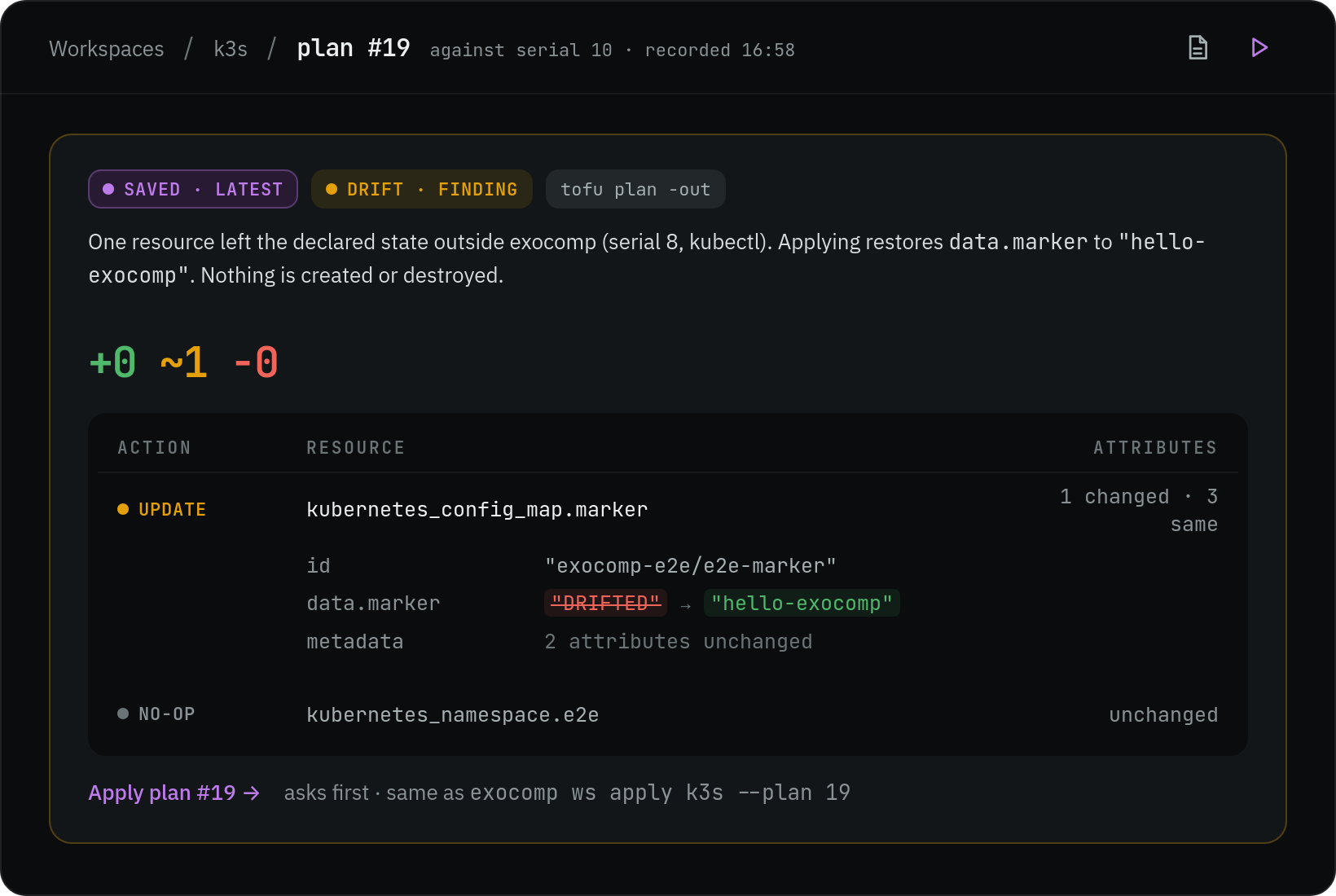The image size is (1336, 896).
Task: Click the exocomp ws apply command text
Action: tap(660, 793)
